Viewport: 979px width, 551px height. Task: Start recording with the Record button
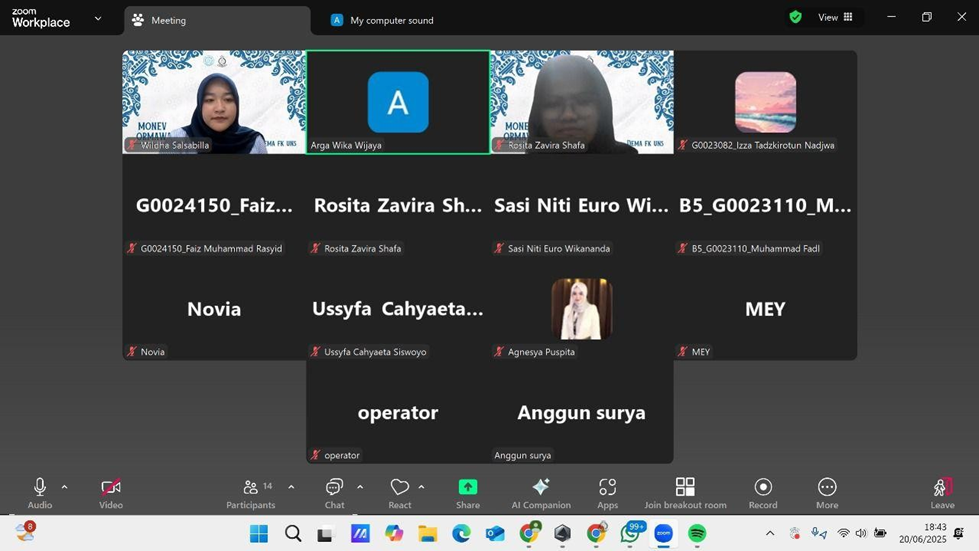(763, 491)
